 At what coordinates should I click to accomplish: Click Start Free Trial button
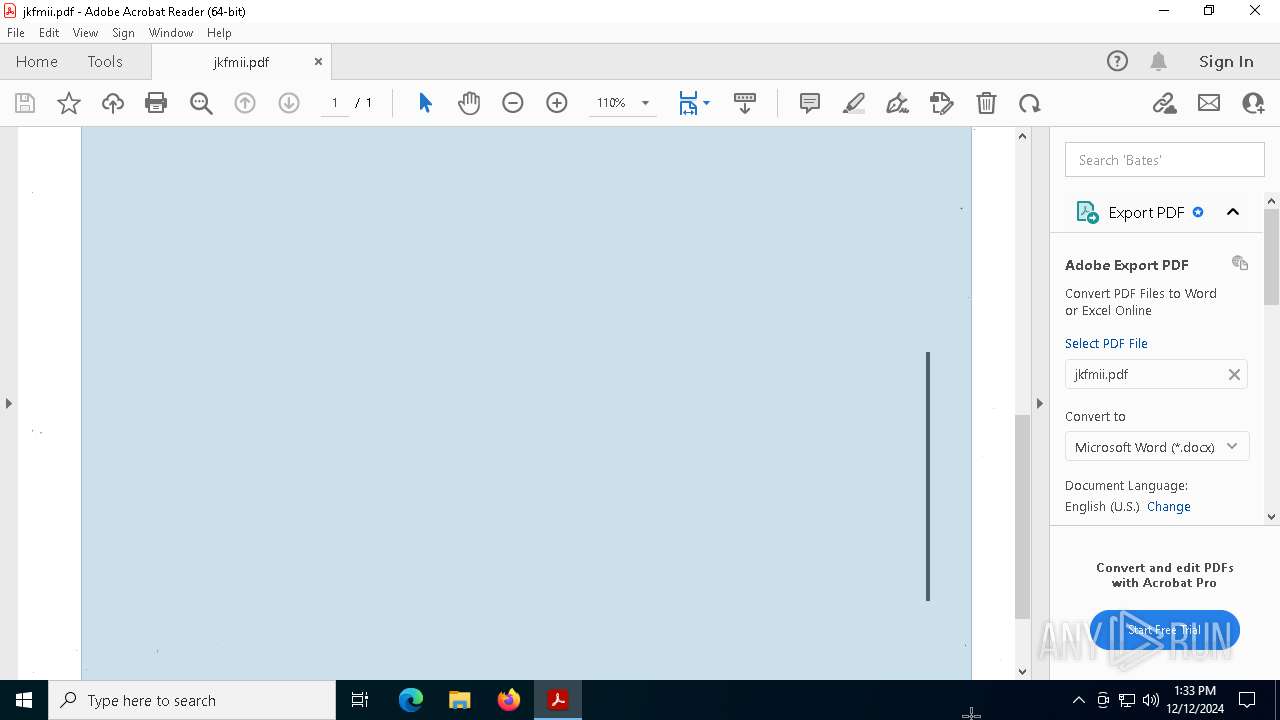(1165, 630)
